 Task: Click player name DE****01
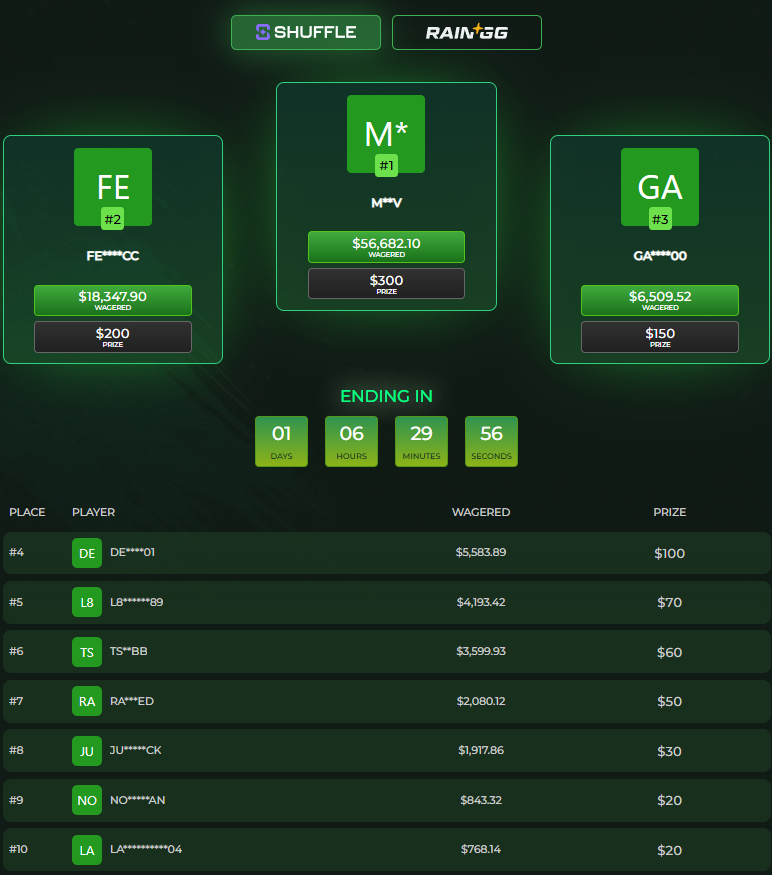pos(132,552)
